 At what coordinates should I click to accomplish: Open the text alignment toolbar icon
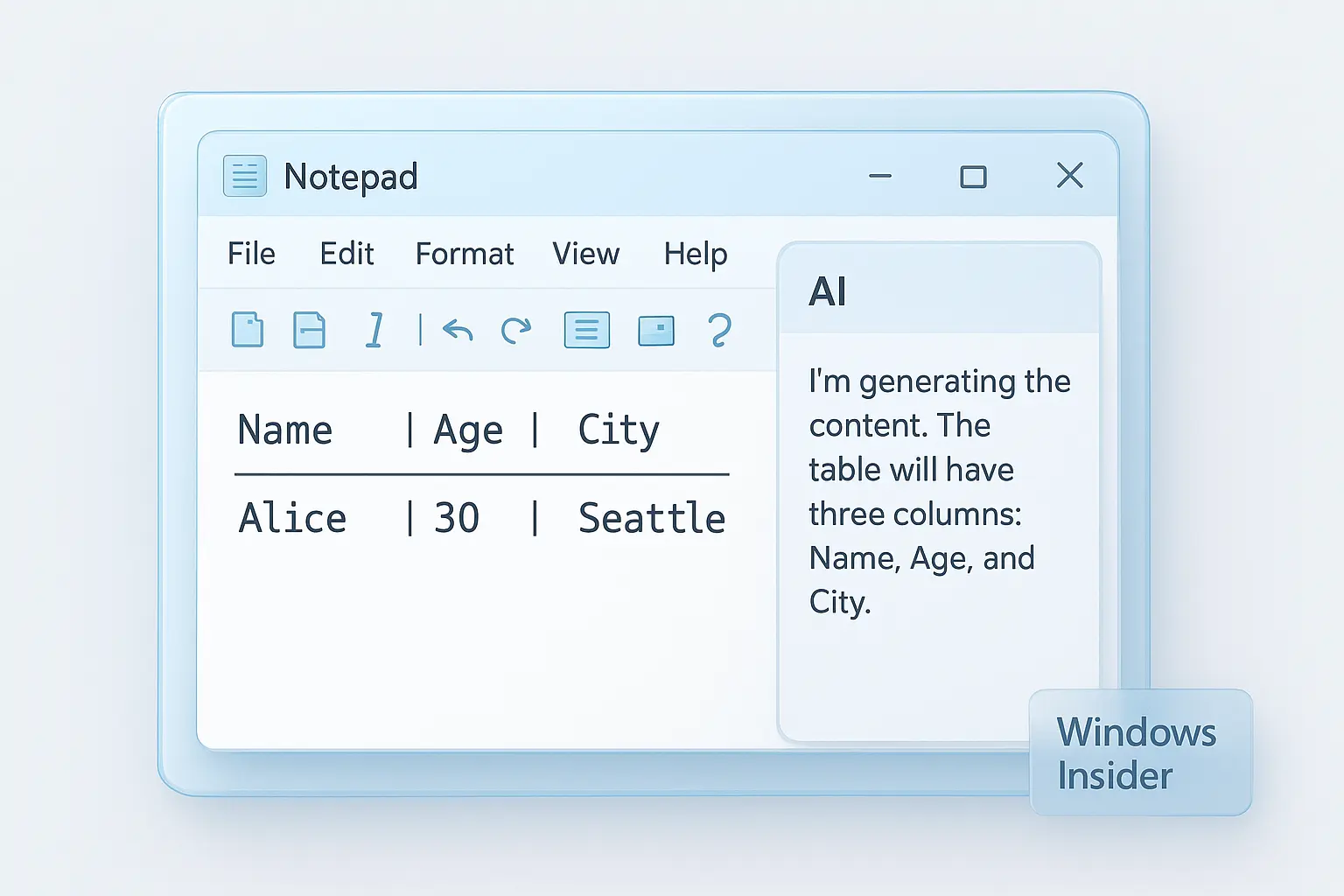pos(586,330)
